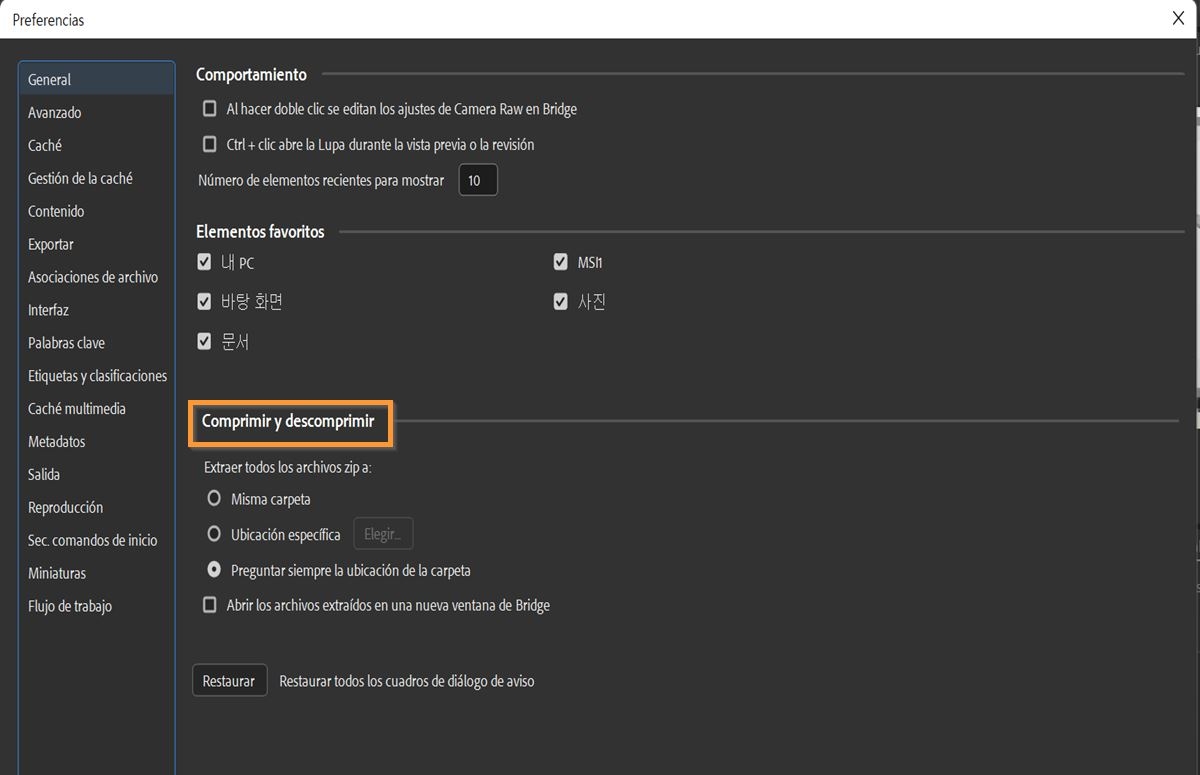Click the Restaurar button
This screenshot has height=775, width=1200.
coord(229,680)
